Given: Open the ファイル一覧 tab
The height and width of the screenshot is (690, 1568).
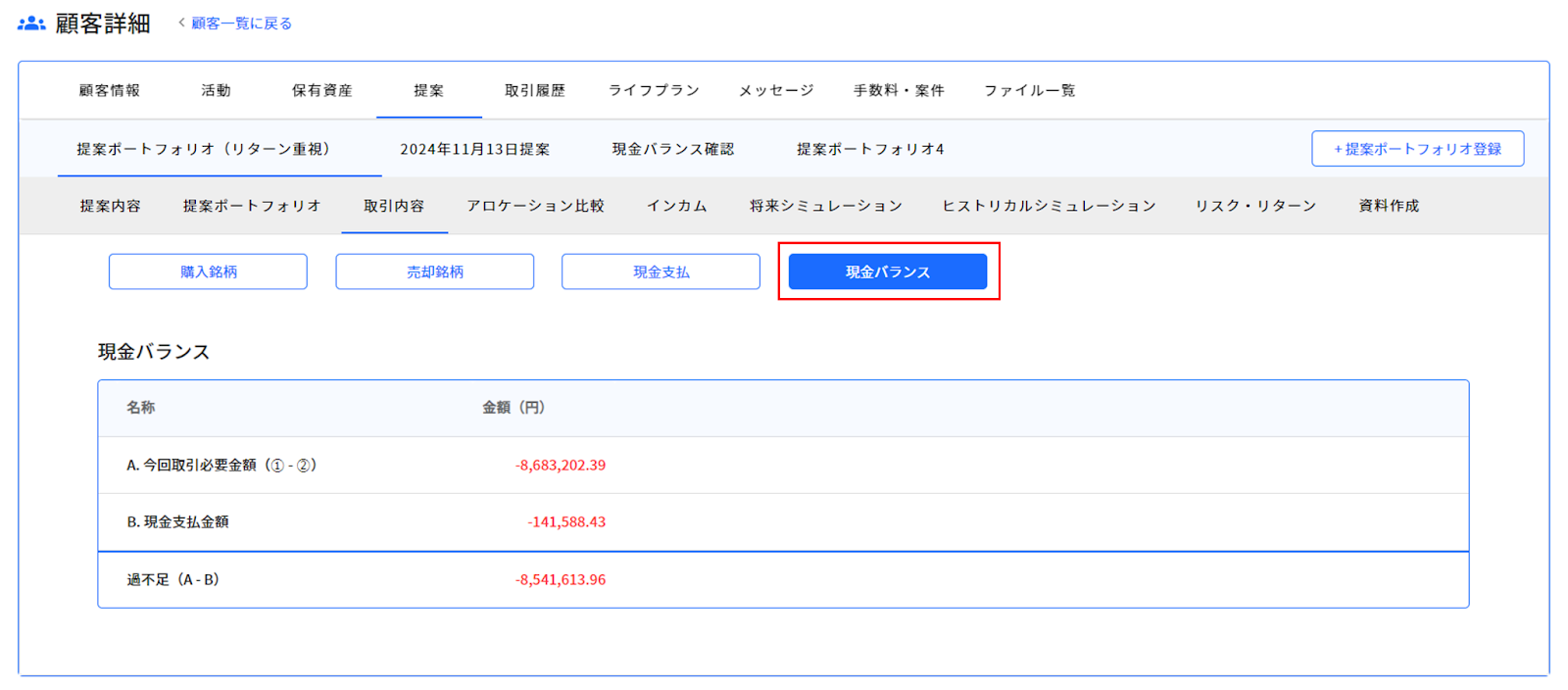Looking at the screenshot, I should [1030, 90].
